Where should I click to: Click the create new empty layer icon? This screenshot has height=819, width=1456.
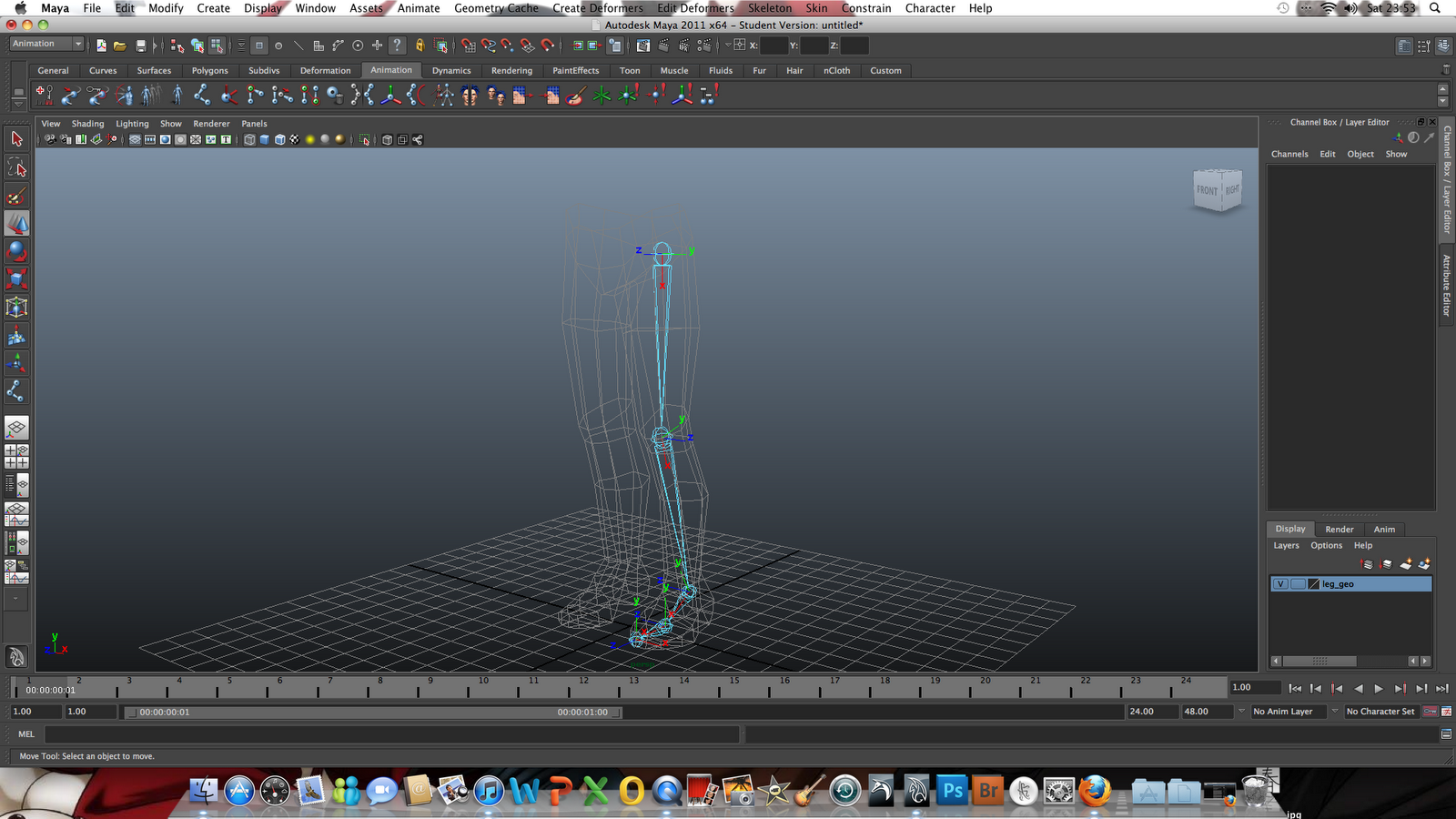tap(1407, 563)
